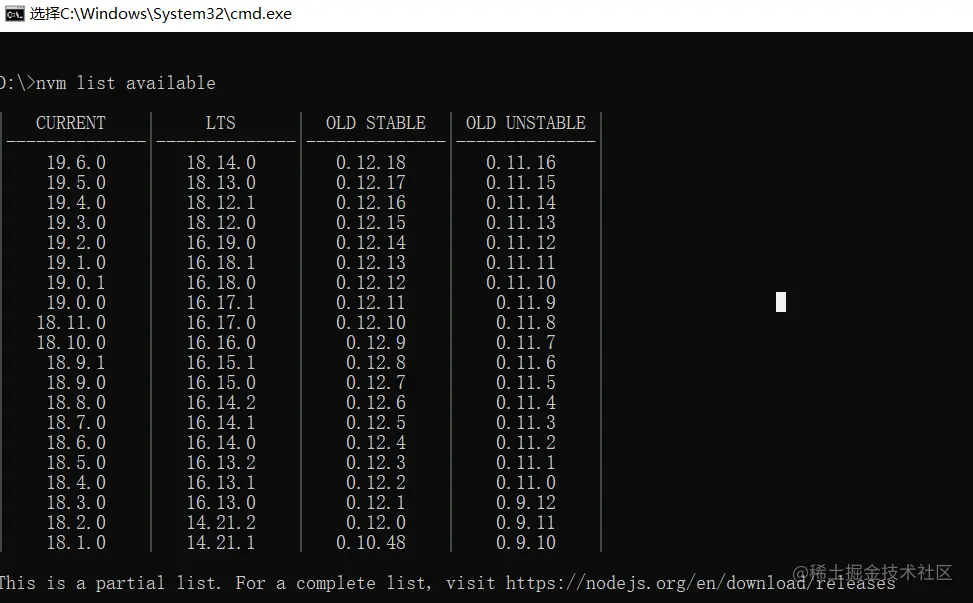This screenshot has height=603, width=973.
Task: Click old unstable version 0.9.10
Action: pyautogui.click(x=526, y=542)
